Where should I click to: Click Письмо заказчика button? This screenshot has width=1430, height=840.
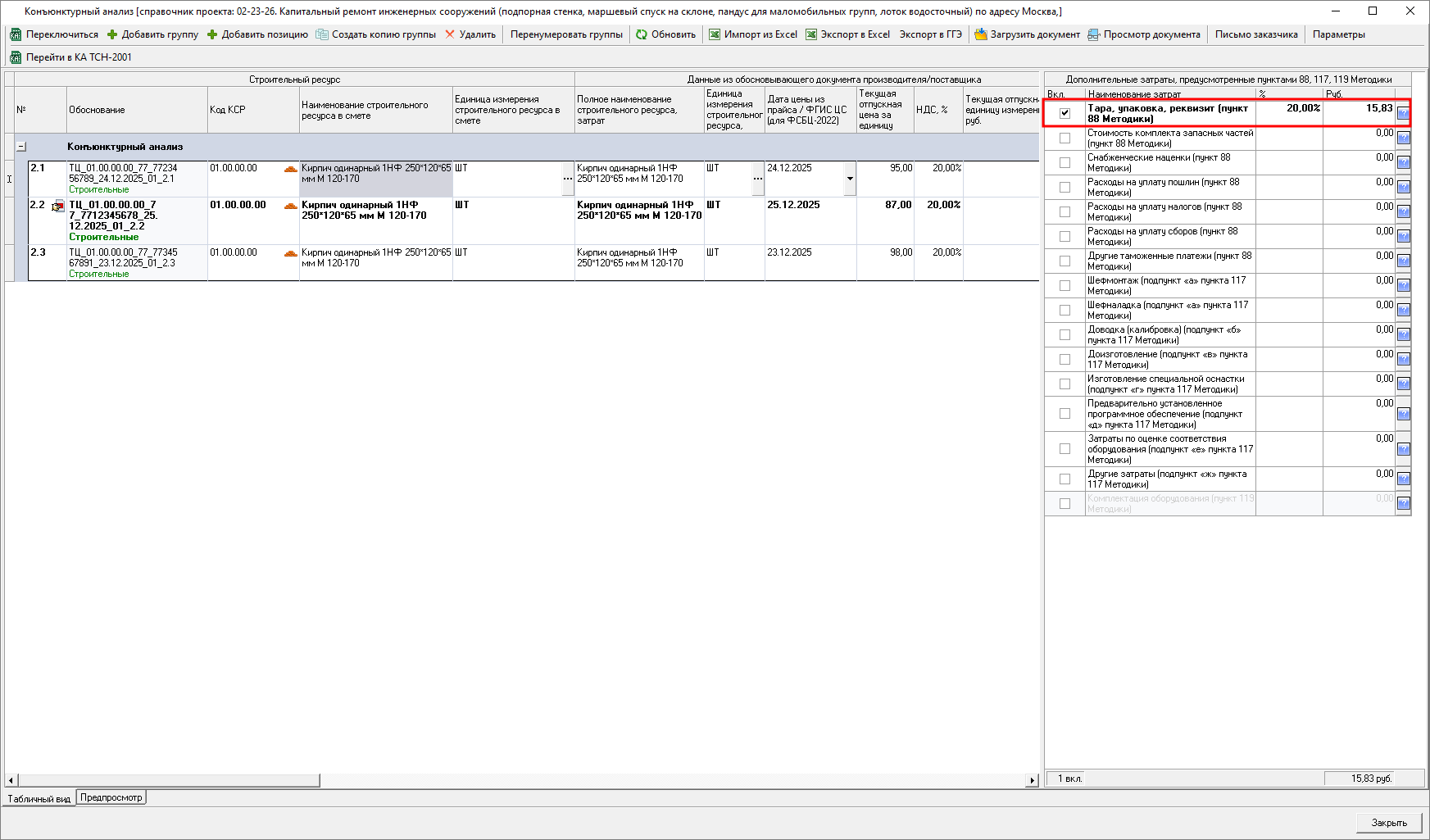coord(1255,34)
